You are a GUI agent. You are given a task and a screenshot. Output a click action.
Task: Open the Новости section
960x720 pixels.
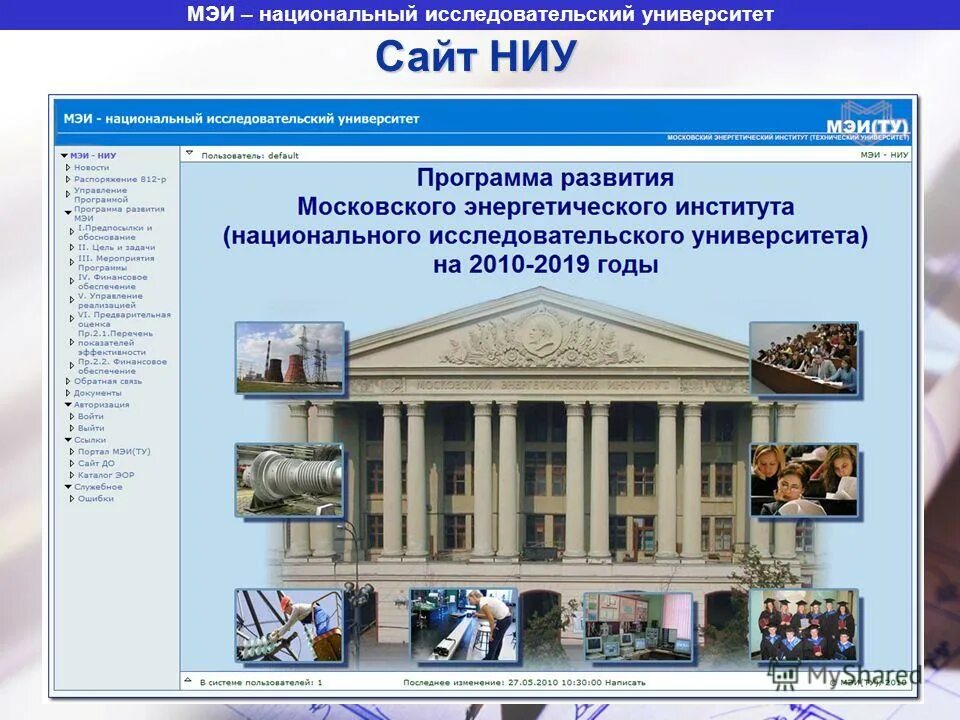click(x=91, y=167)
